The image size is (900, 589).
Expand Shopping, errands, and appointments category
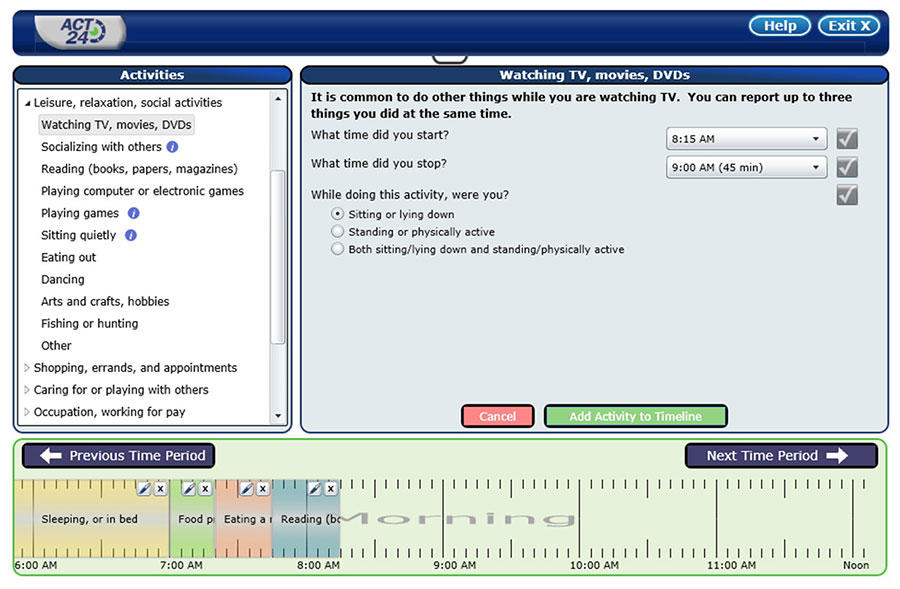[x=27, y=368]
